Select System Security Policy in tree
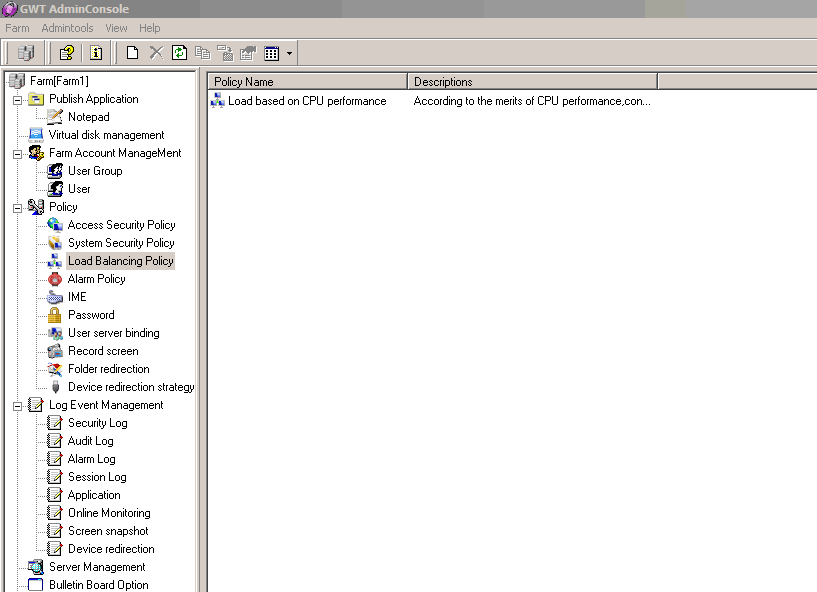817x592 pixels. (121, 243)
